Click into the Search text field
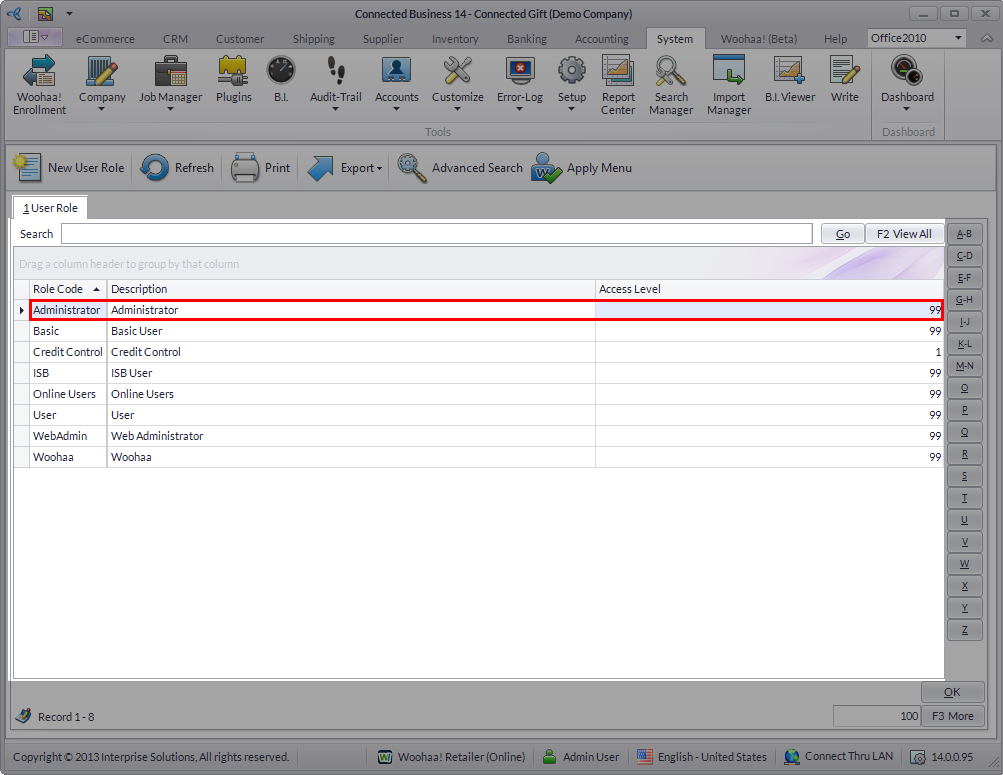 coord(436,234)
